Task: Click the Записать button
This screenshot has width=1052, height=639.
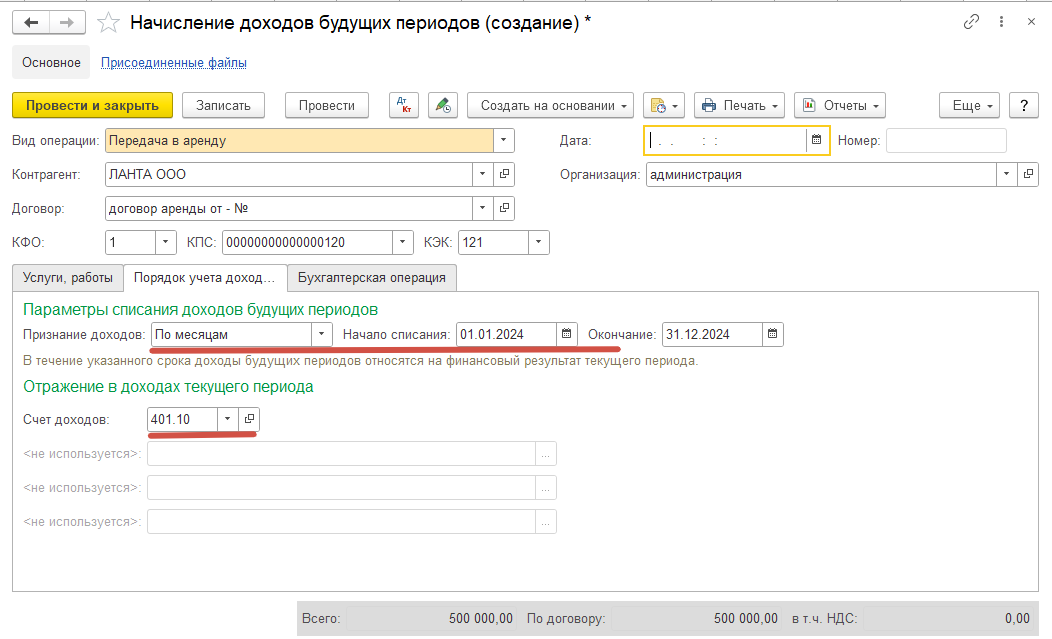Action: click(x=223, y=105)
